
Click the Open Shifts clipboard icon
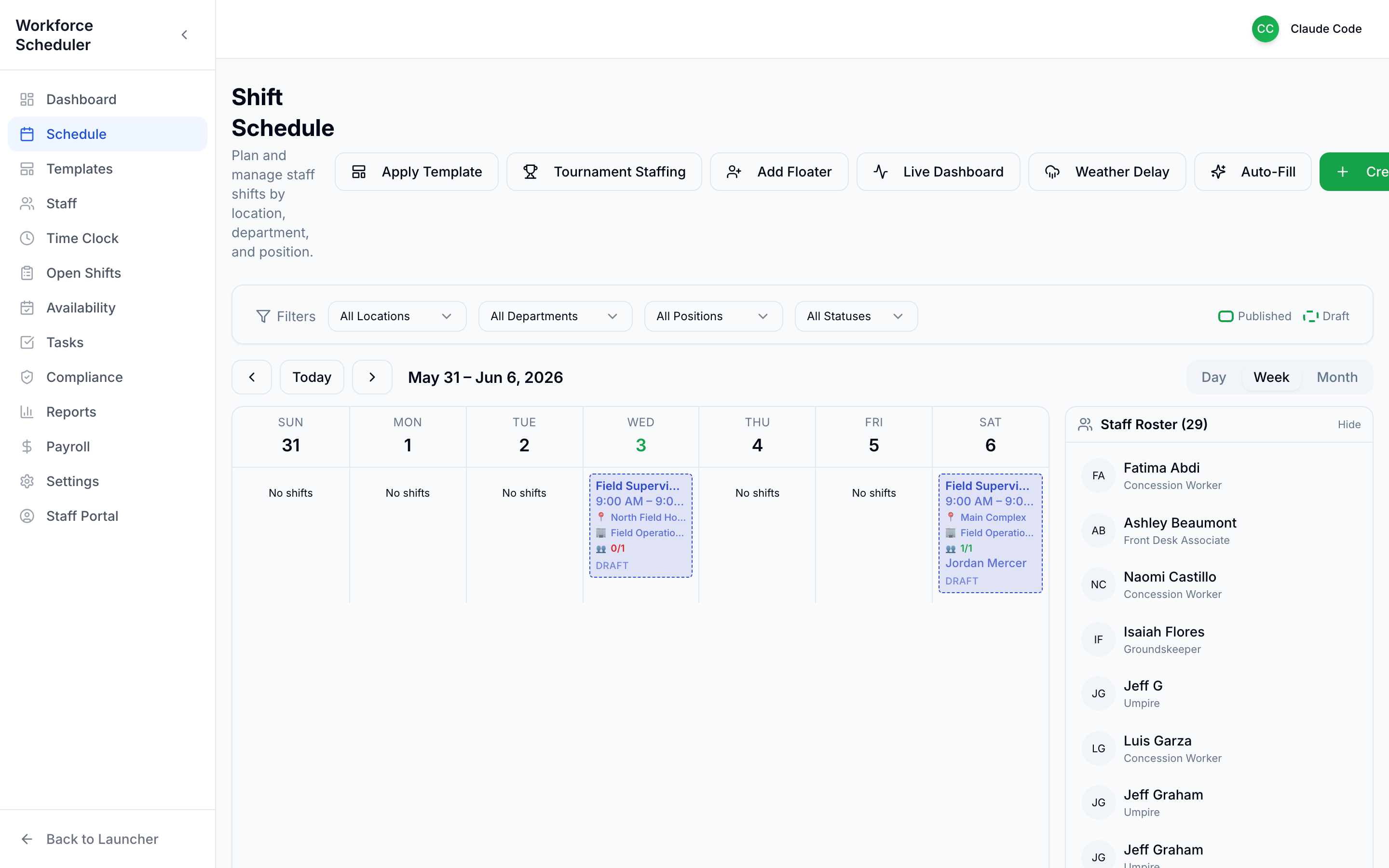[27, 273]
